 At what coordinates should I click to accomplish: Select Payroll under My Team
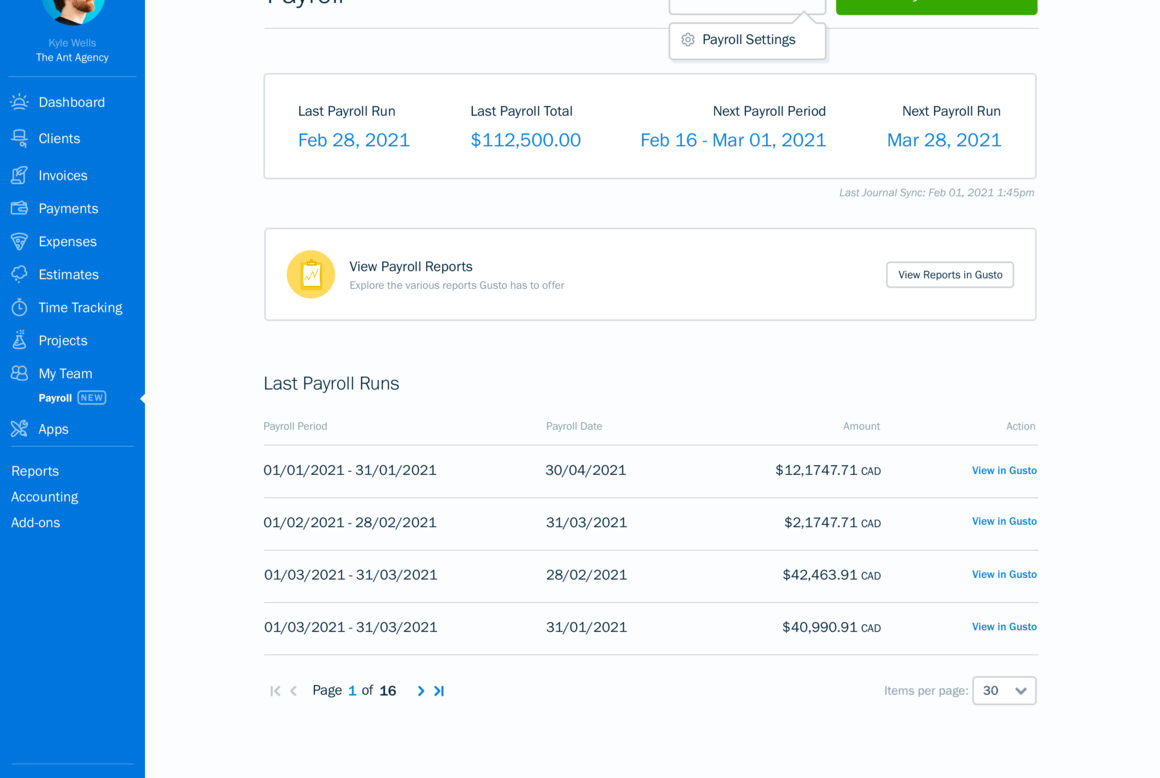tap(55, 398)
